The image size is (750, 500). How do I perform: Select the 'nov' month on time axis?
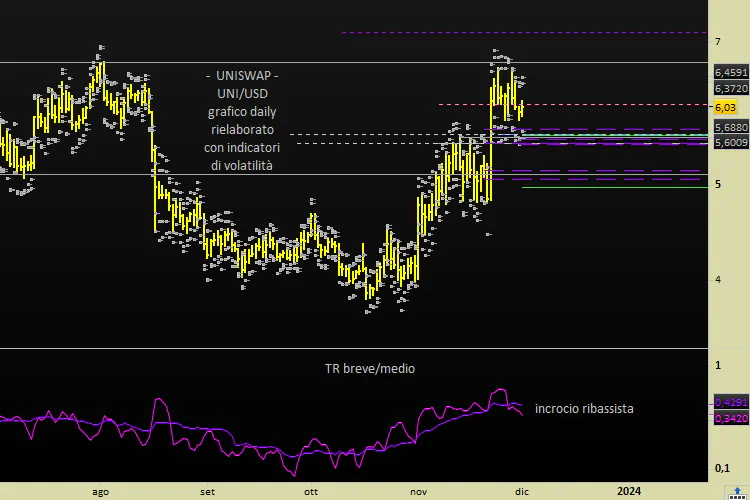[x=418, y=491]
